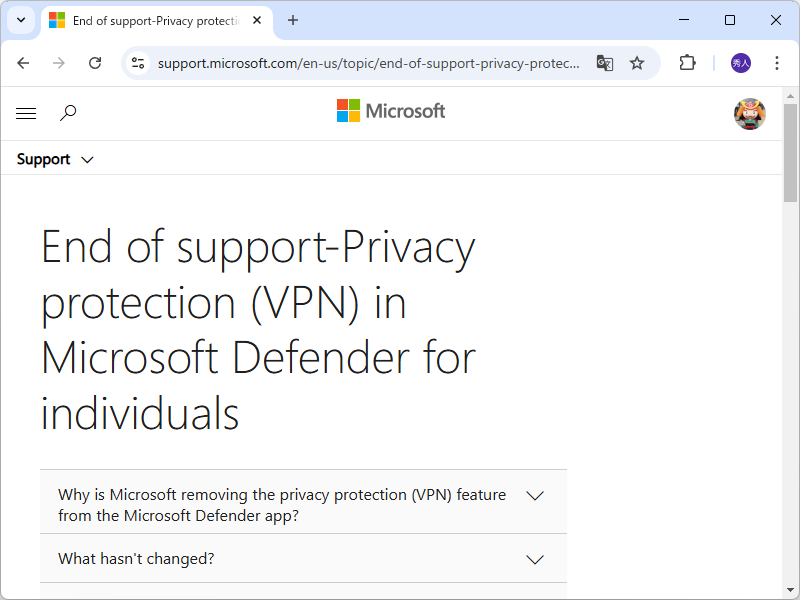Open the Chrome extensions puzzle icon
800x600 pixels.
(x=687, y=63)
